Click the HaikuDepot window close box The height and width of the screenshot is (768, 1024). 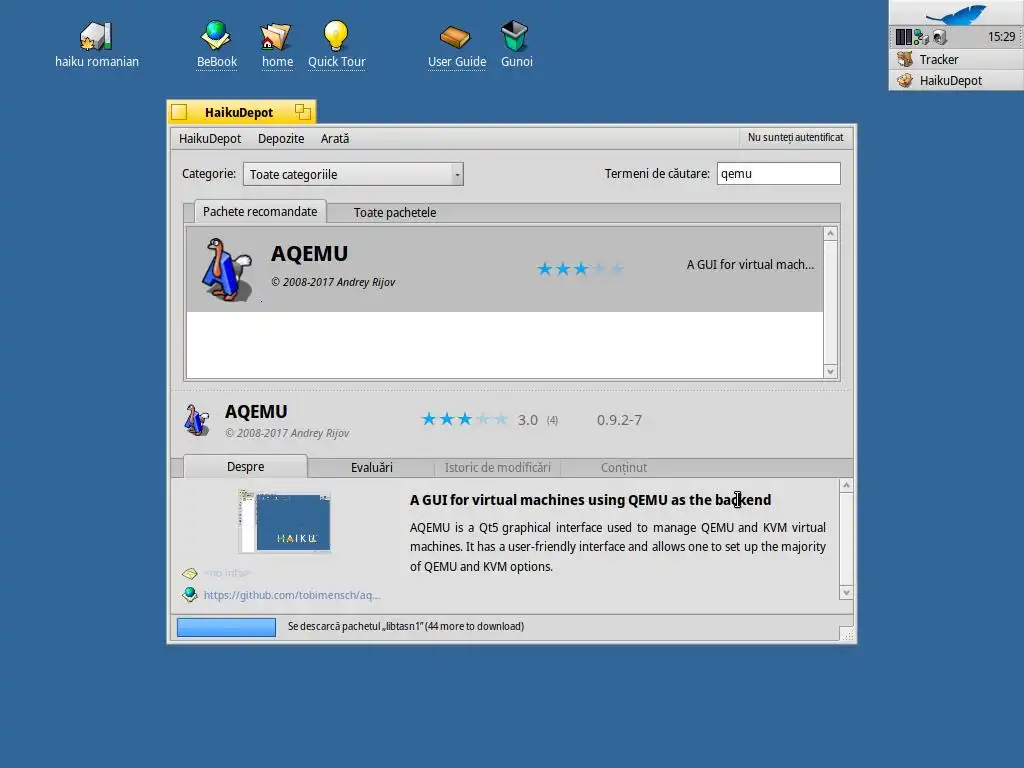tap(180, 112)
